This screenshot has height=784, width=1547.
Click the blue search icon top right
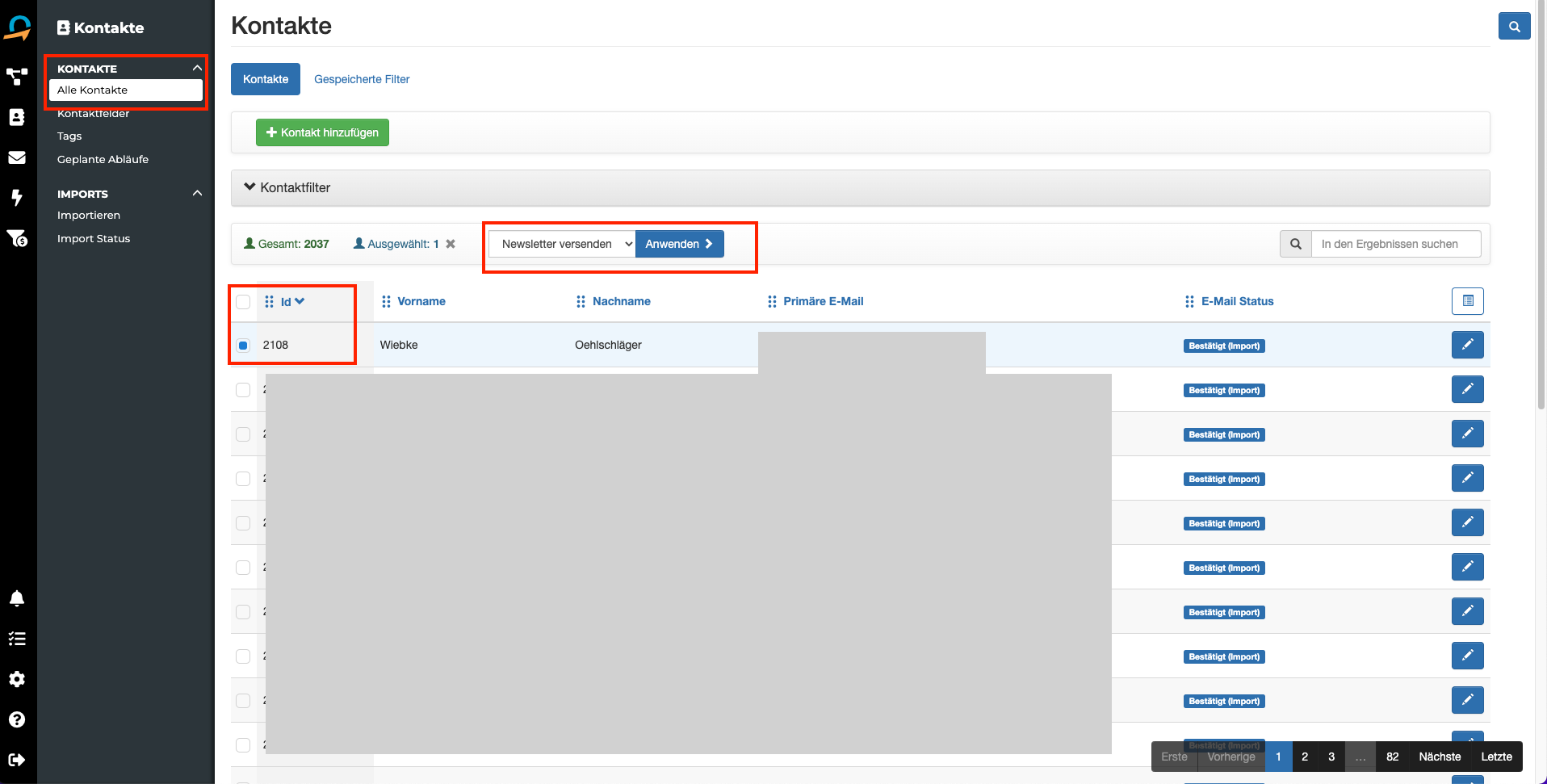[1514, 27]
